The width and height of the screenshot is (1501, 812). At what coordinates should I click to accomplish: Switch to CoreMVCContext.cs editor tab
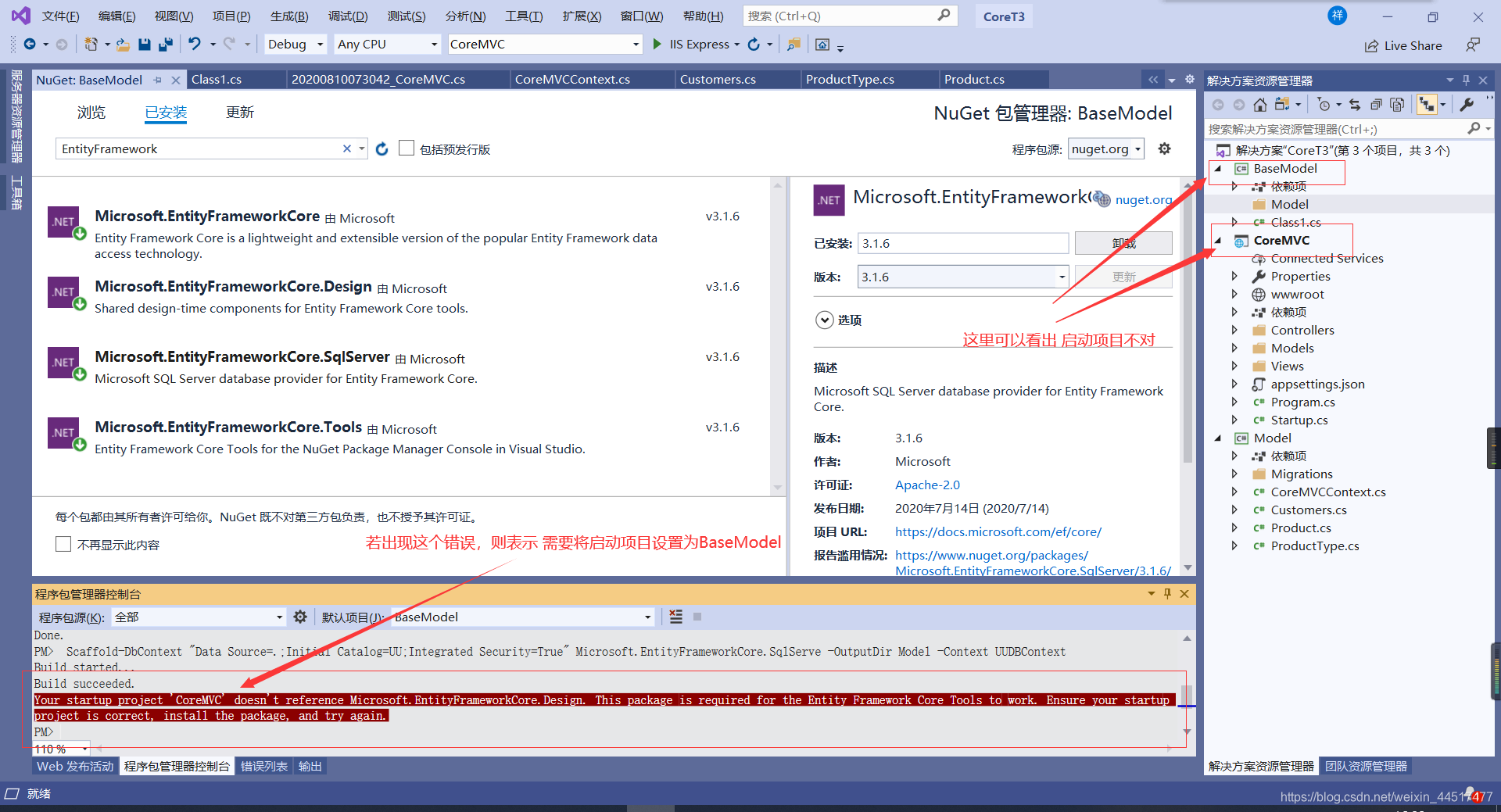click(572, 80)
